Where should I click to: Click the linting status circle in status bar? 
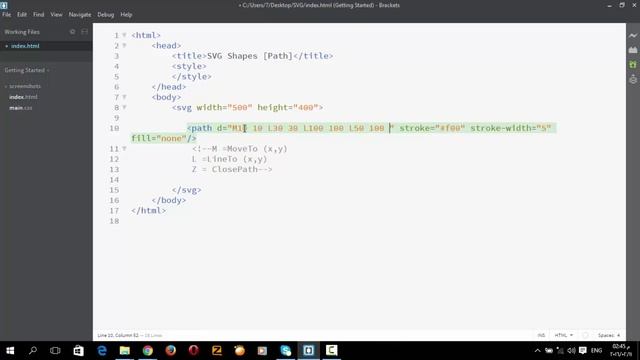point(585,335)
